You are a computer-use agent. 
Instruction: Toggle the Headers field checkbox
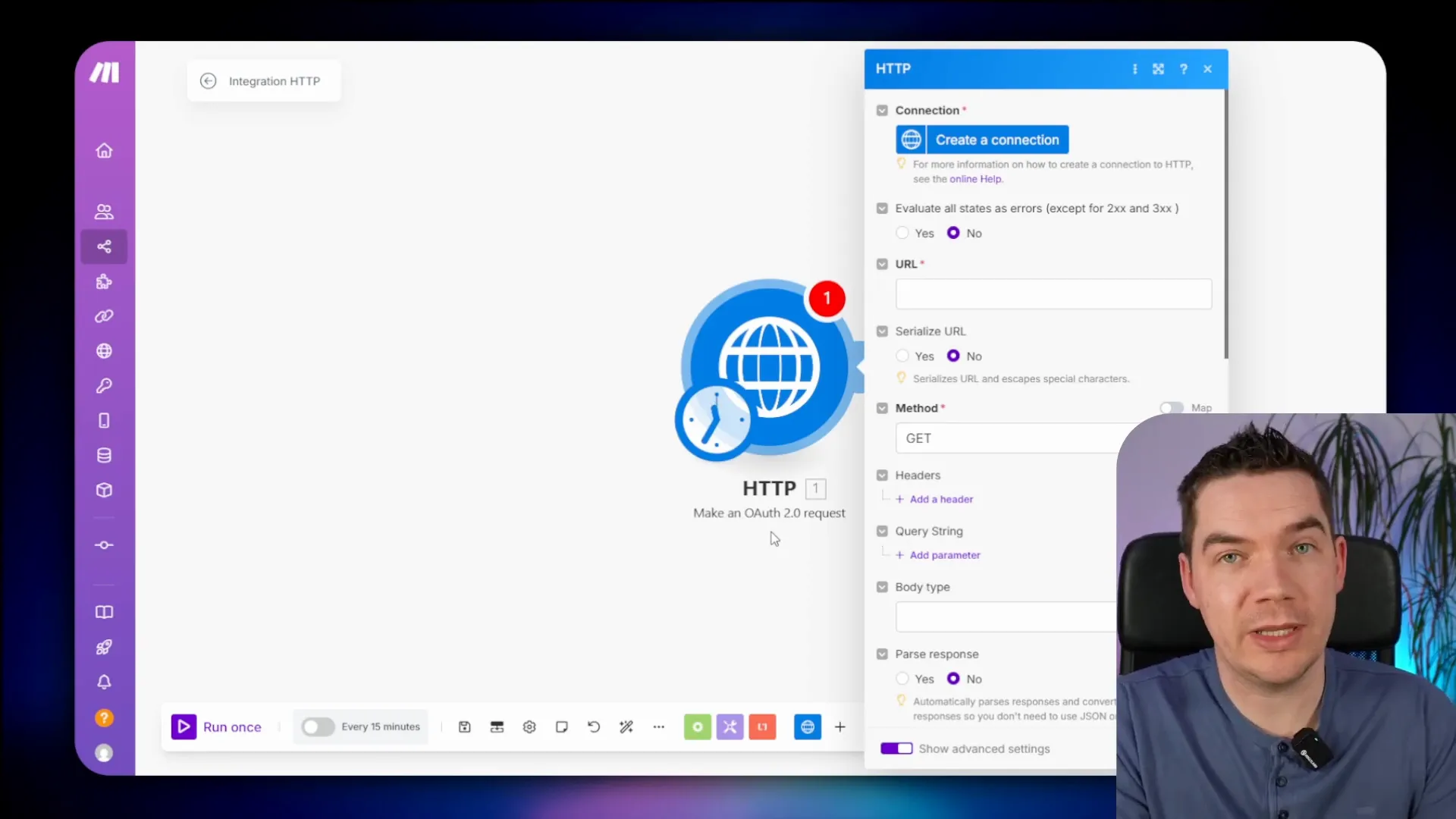882,475
